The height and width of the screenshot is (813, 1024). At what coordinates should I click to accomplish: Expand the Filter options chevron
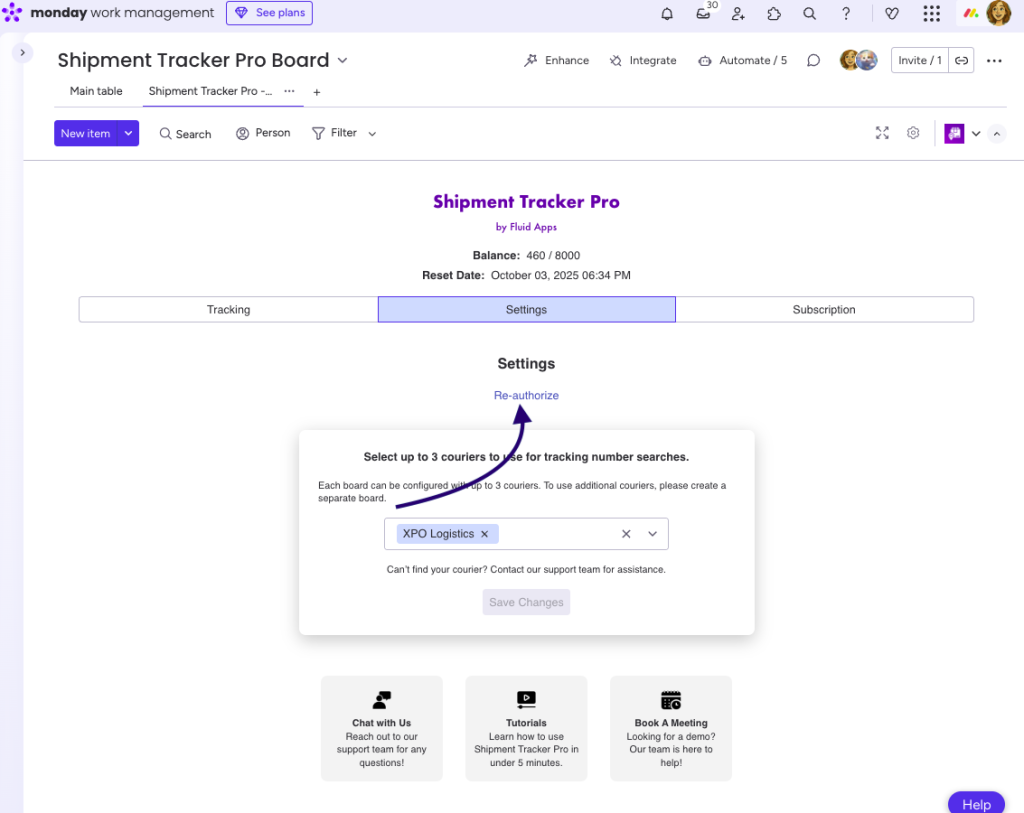coord(372,134)
